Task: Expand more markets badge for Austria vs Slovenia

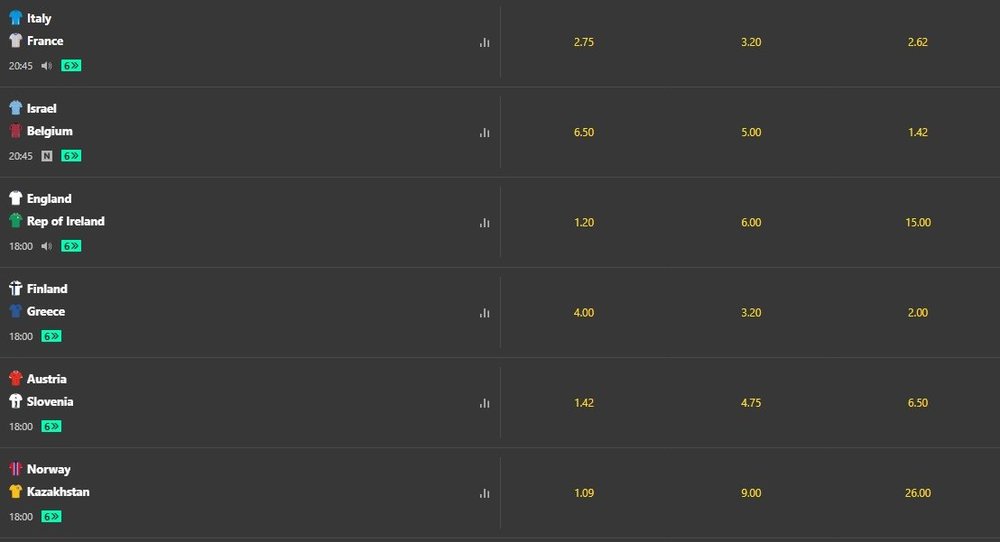Action: point(51,426)
